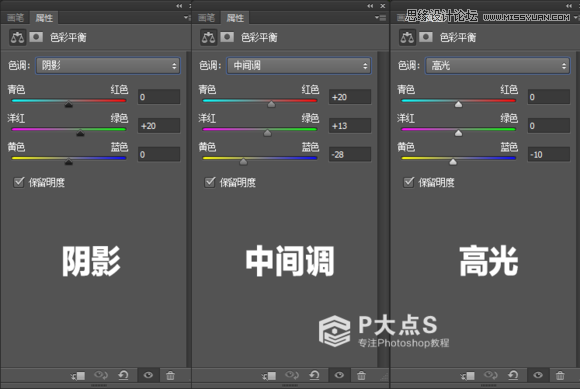The image size is (580, 389).
Task: Reset adjustment defaults in 阴影 panel
Action: click(x=123, y=375)
